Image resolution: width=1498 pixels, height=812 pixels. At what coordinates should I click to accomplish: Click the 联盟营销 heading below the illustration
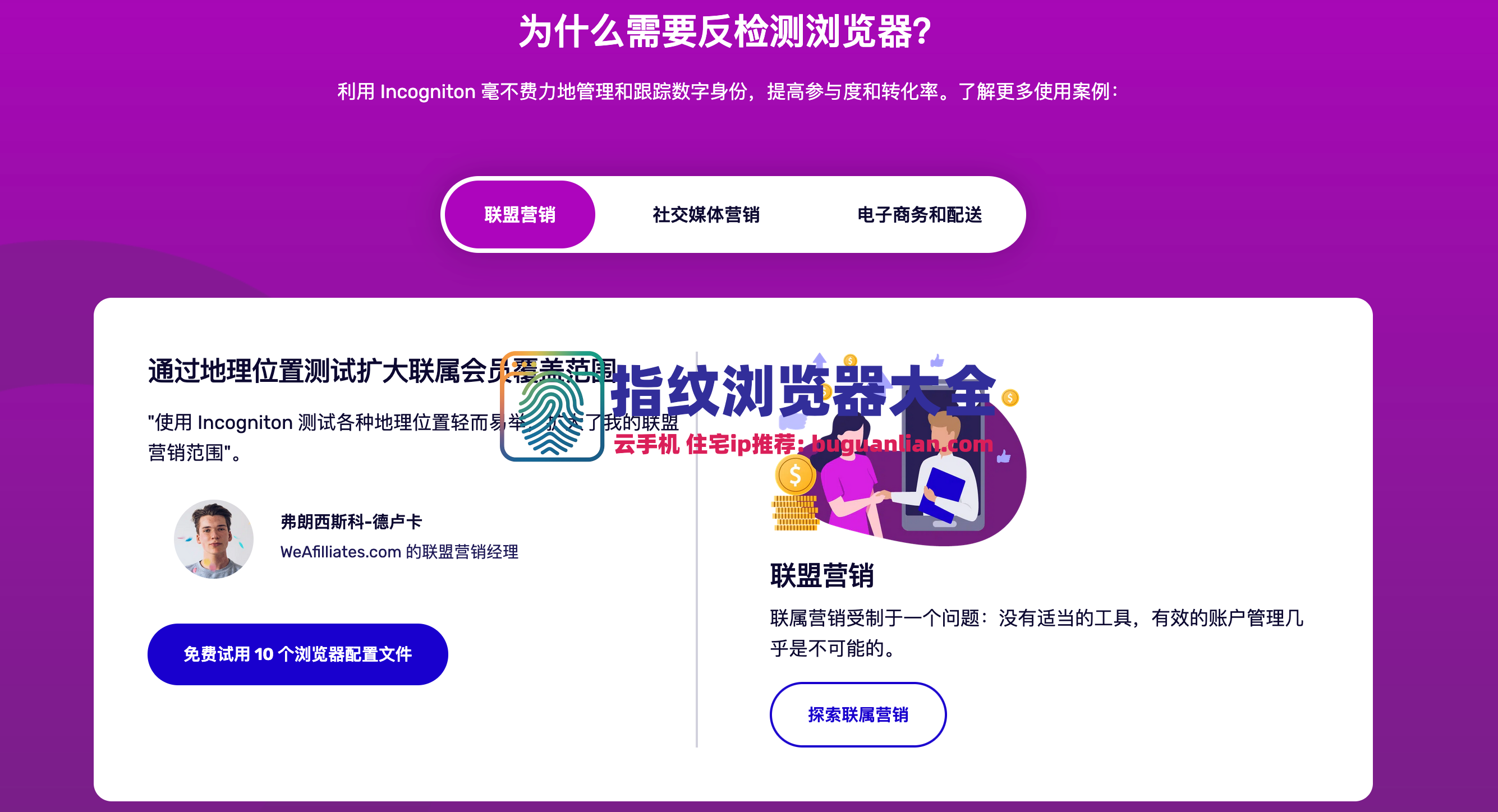tap(822, 575)
